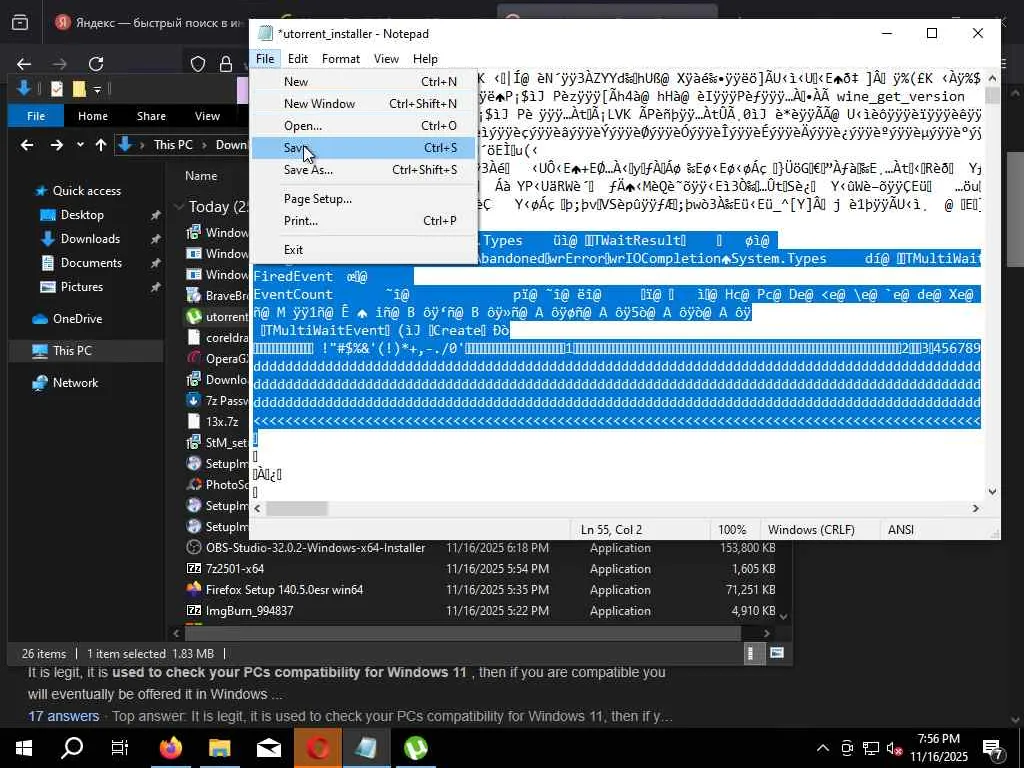Image resolution: width=1024 pixels, height=768 pixels.
Task: Open Firefox from the taskbar
Action: pos(170,748)
